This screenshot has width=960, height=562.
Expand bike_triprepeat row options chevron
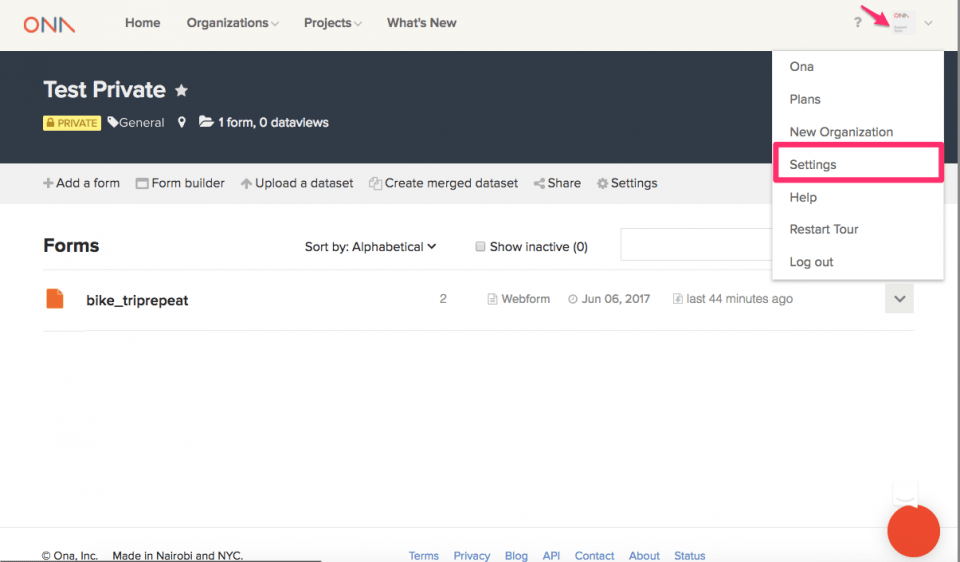click(x=899, y=299)
